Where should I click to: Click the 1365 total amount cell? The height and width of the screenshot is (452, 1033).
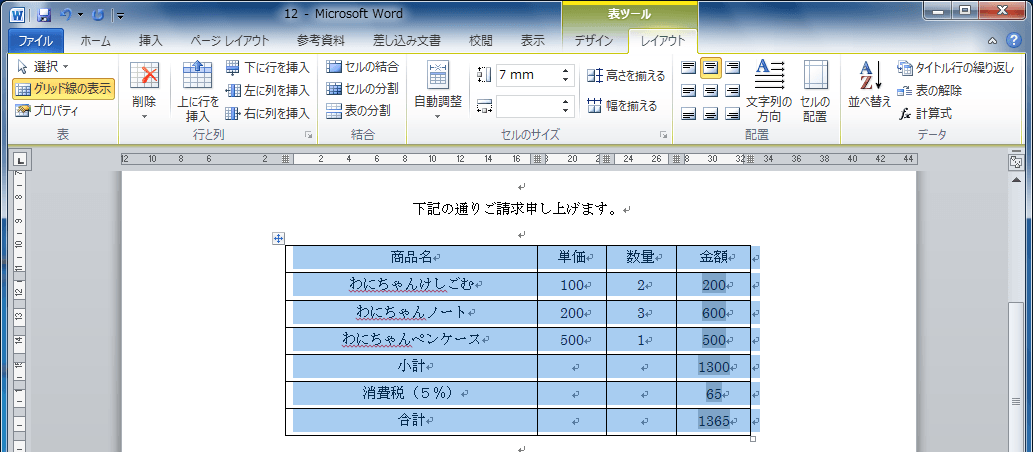[713, 421]
